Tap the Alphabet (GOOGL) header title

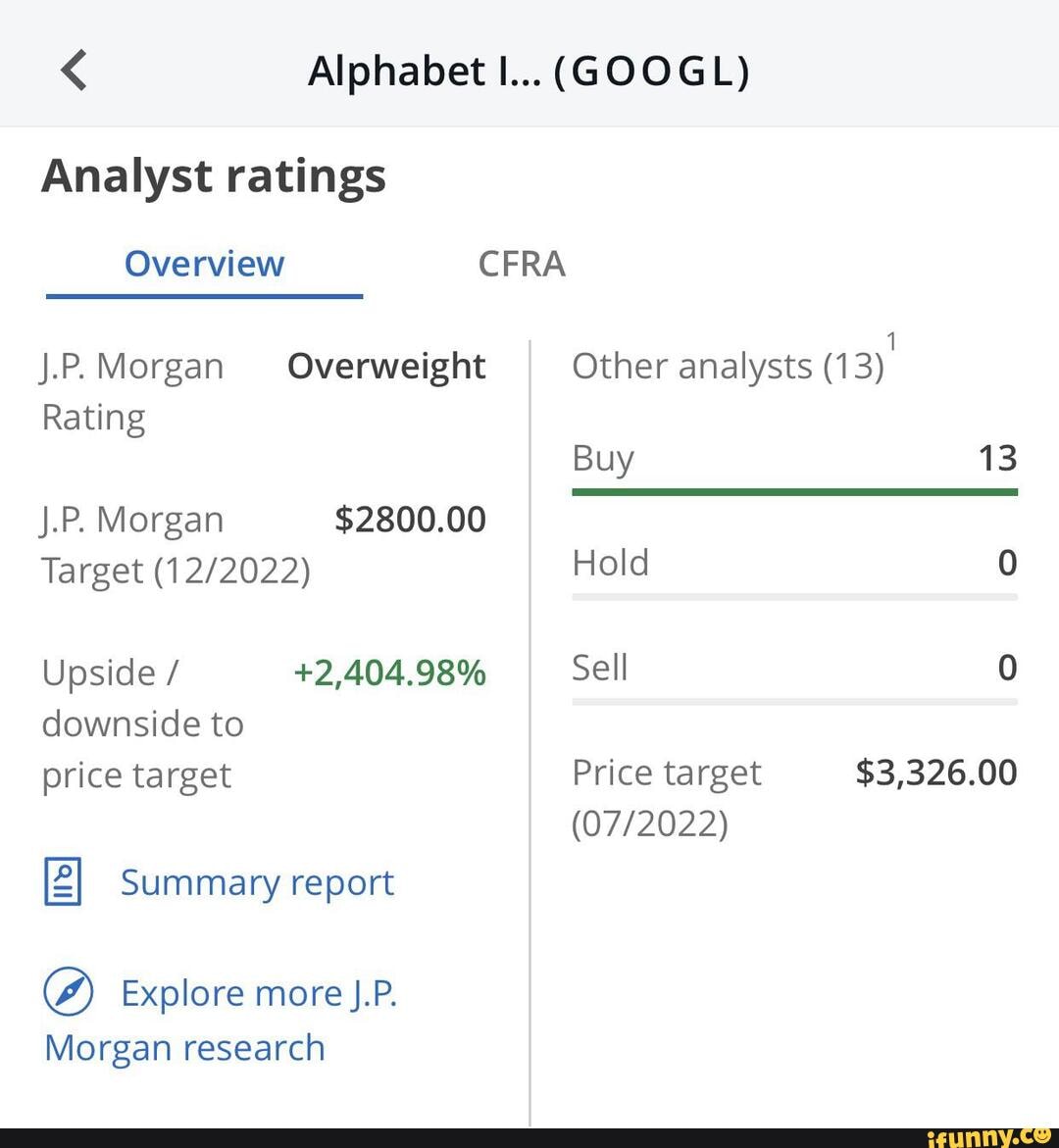pos(529,71)
